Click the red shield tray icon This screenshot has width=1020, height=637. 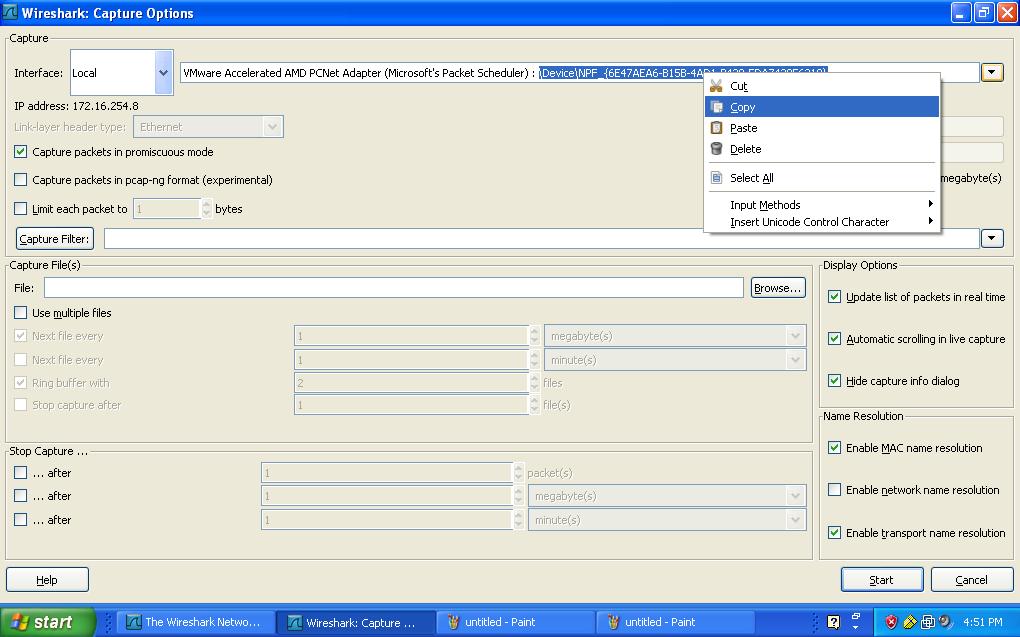[x=891, y=622]
